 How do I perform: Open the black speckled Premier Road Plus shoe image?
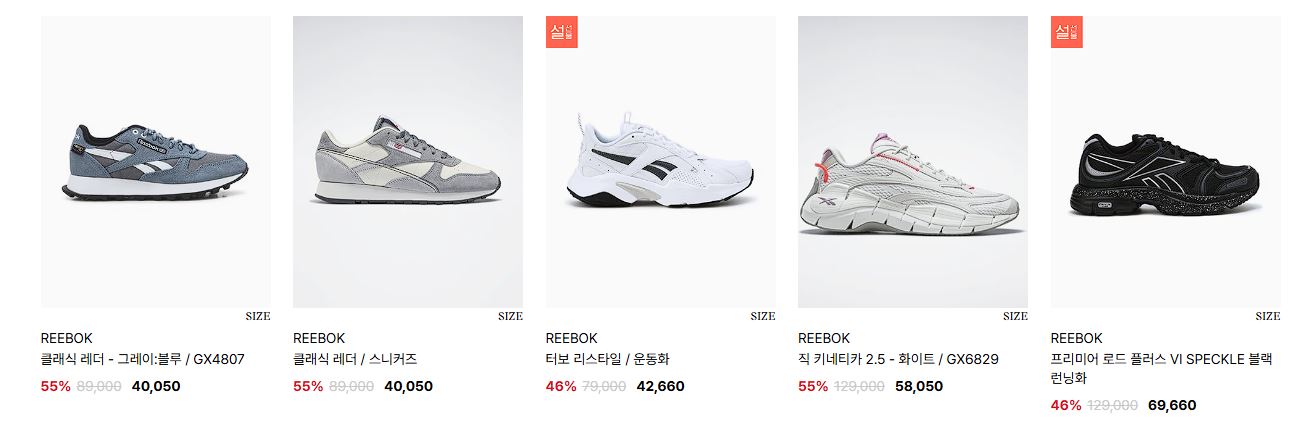(1166, 162)
